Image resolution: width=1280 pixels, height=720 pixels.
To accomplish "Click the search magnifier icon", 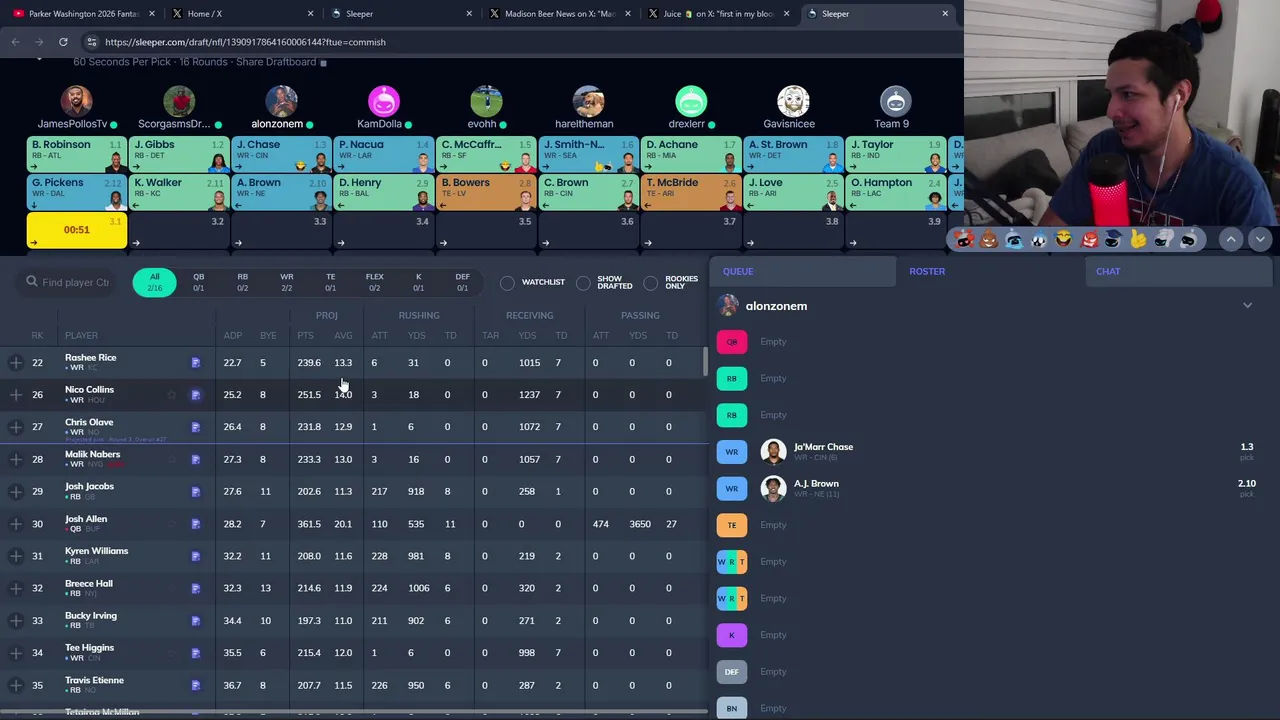I will point(32,282).
